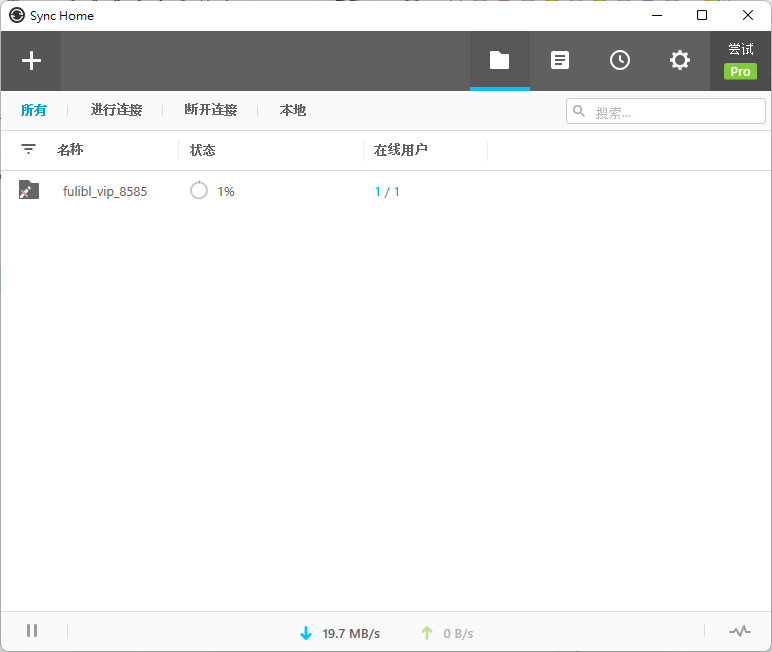
Task: Click the fulibl_vip_8585 folder icon
Action: point(29,190)
